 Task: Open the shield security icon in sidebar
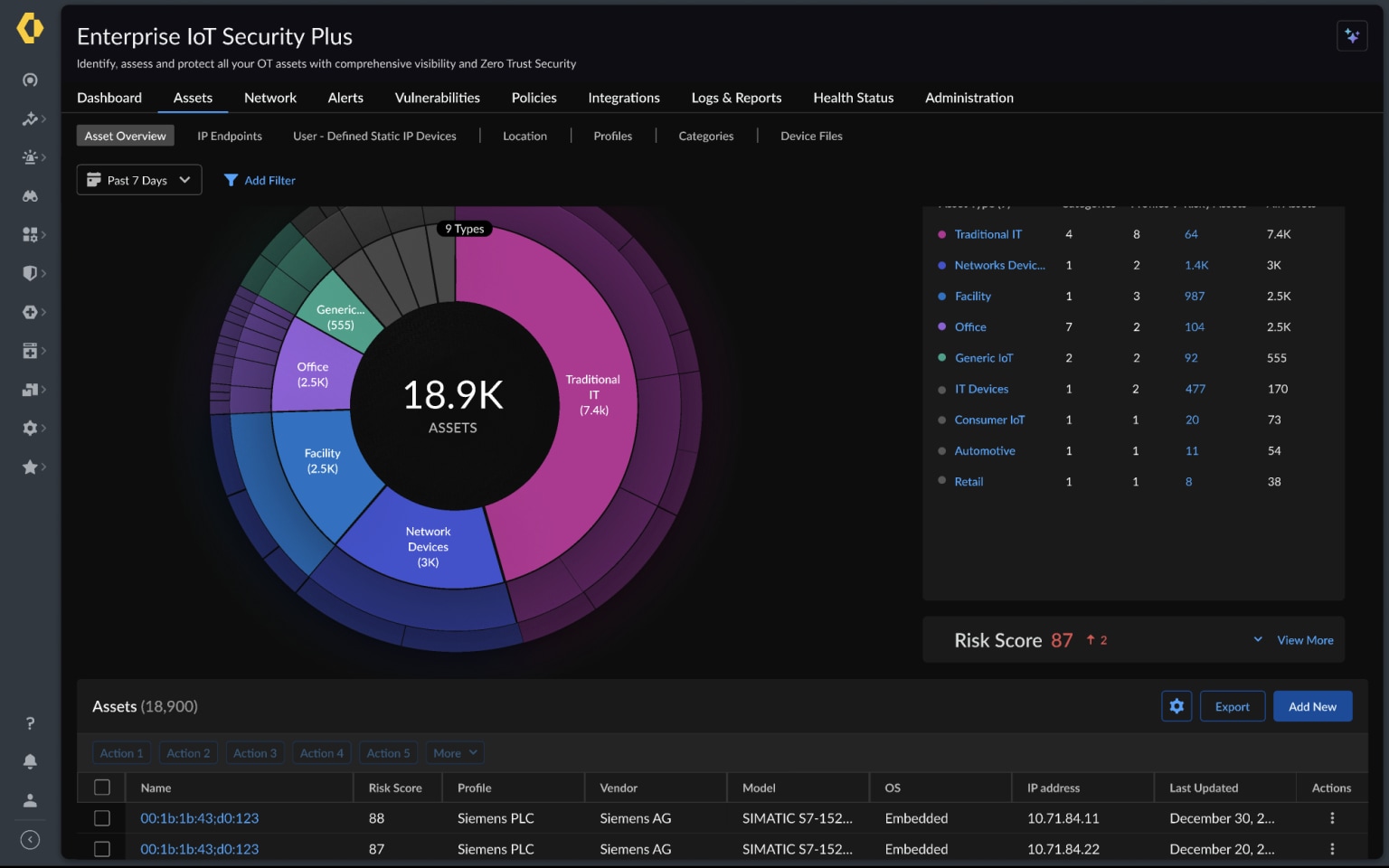[x=30, y=272]
